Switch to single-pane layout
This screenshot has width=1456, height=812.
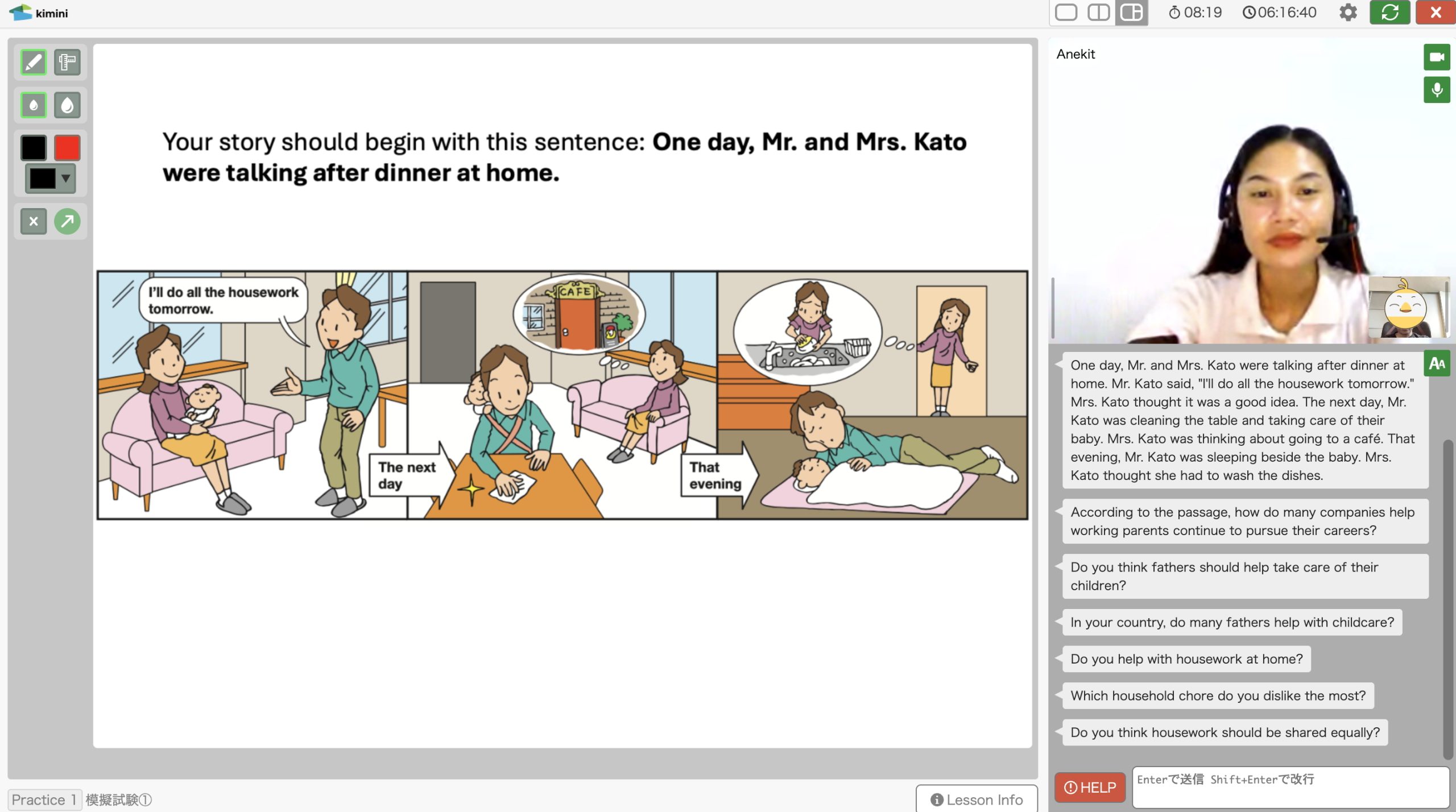(x=1066, y=13)
